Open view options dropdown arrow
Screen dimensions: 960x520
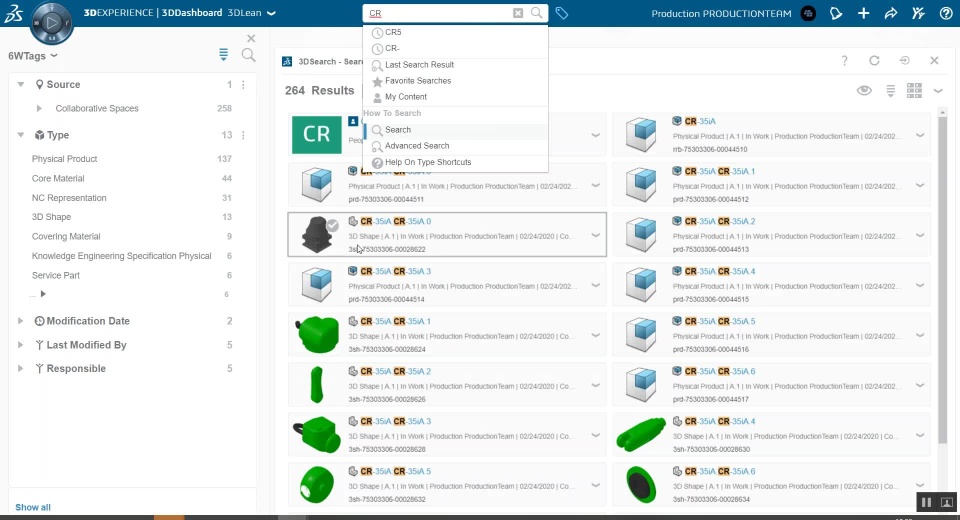pos(938,91)
